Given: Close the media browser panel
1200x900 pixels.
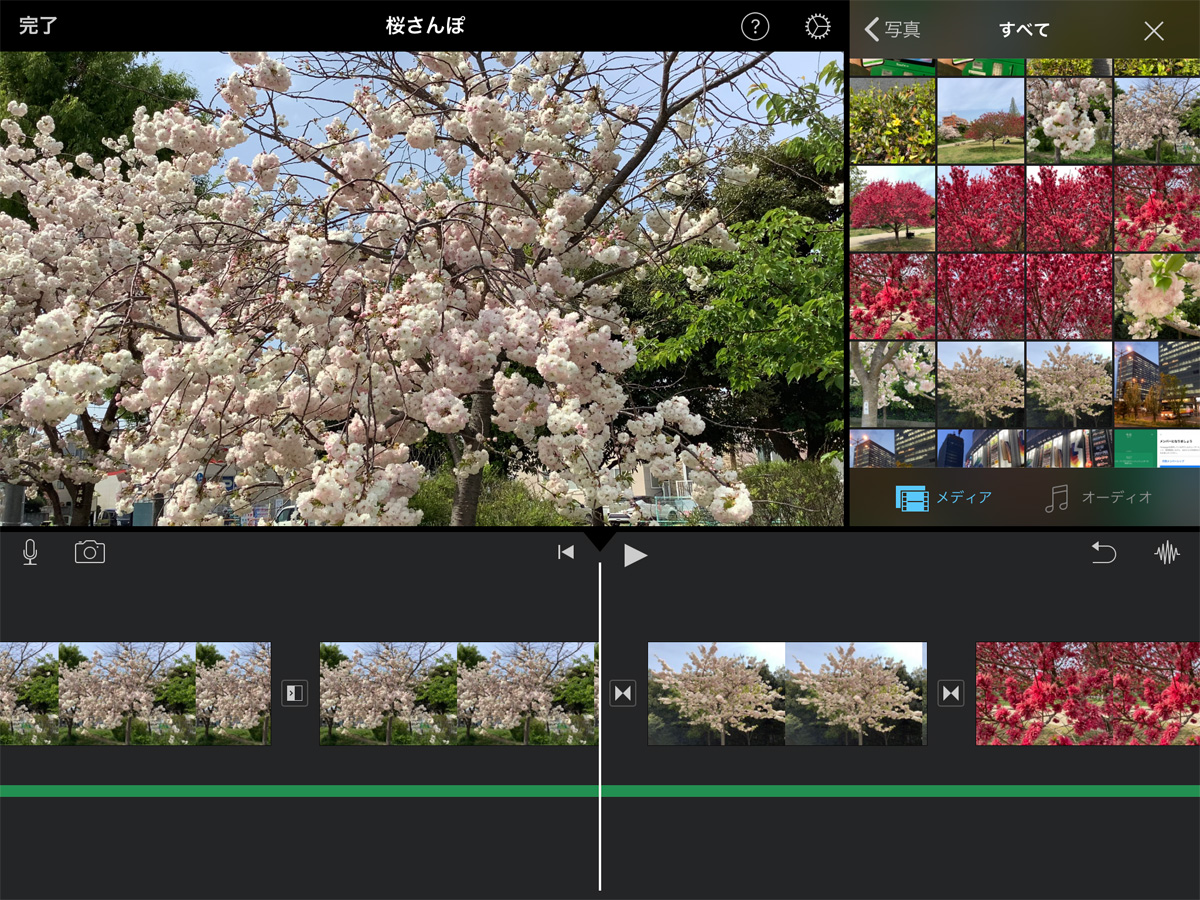Looking at the screenshot, I should coord(1154,31).
